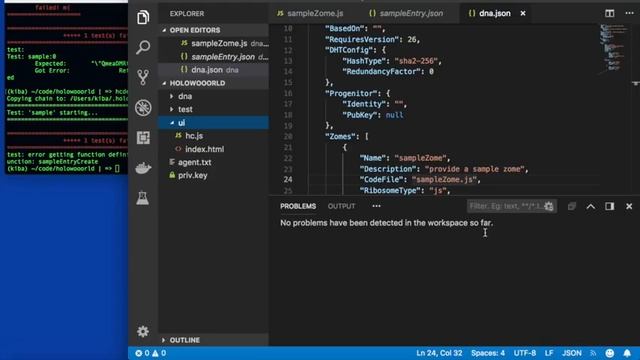Open editor More Actions menu
The width and height of the screenshot is (640, 360).
(629, 13)
